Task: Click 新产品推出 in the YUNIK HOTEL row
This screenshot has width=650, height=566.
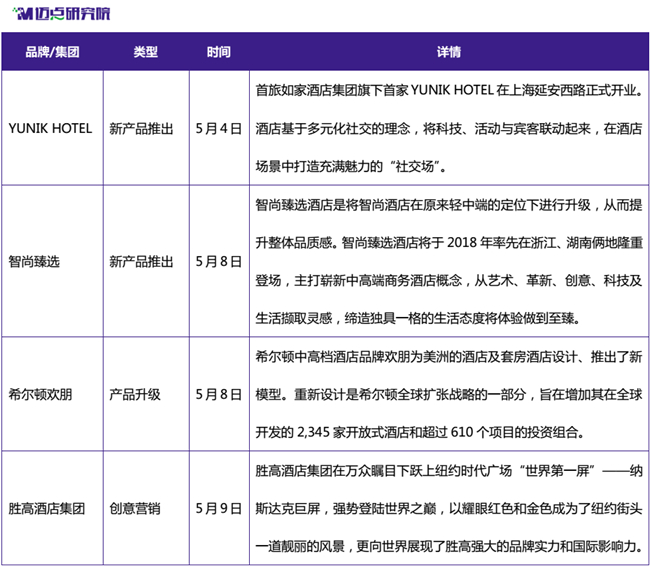Action: [x=141, y=129]
